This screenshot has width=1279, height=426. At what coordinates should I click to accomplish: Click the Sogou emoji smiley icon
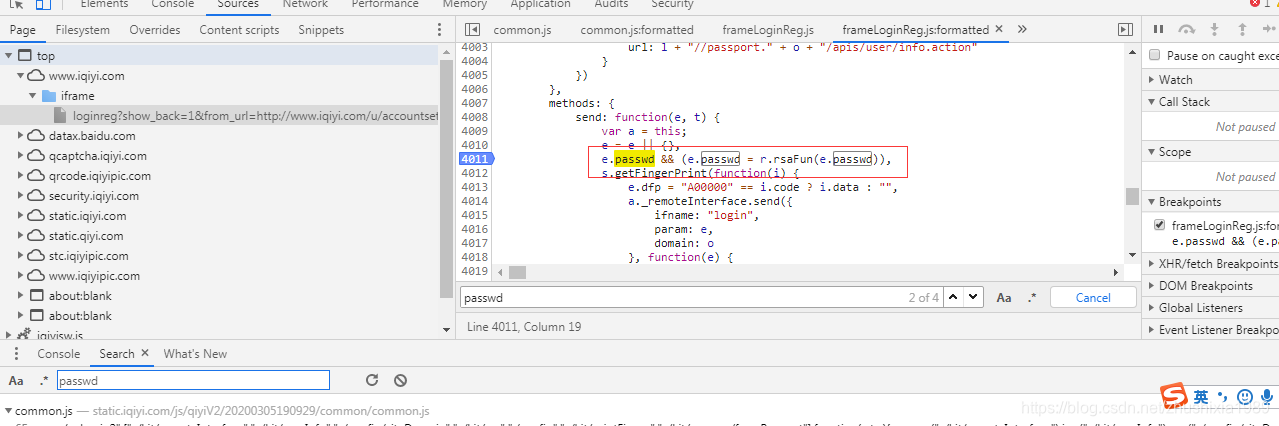(x=1245, y=397)
